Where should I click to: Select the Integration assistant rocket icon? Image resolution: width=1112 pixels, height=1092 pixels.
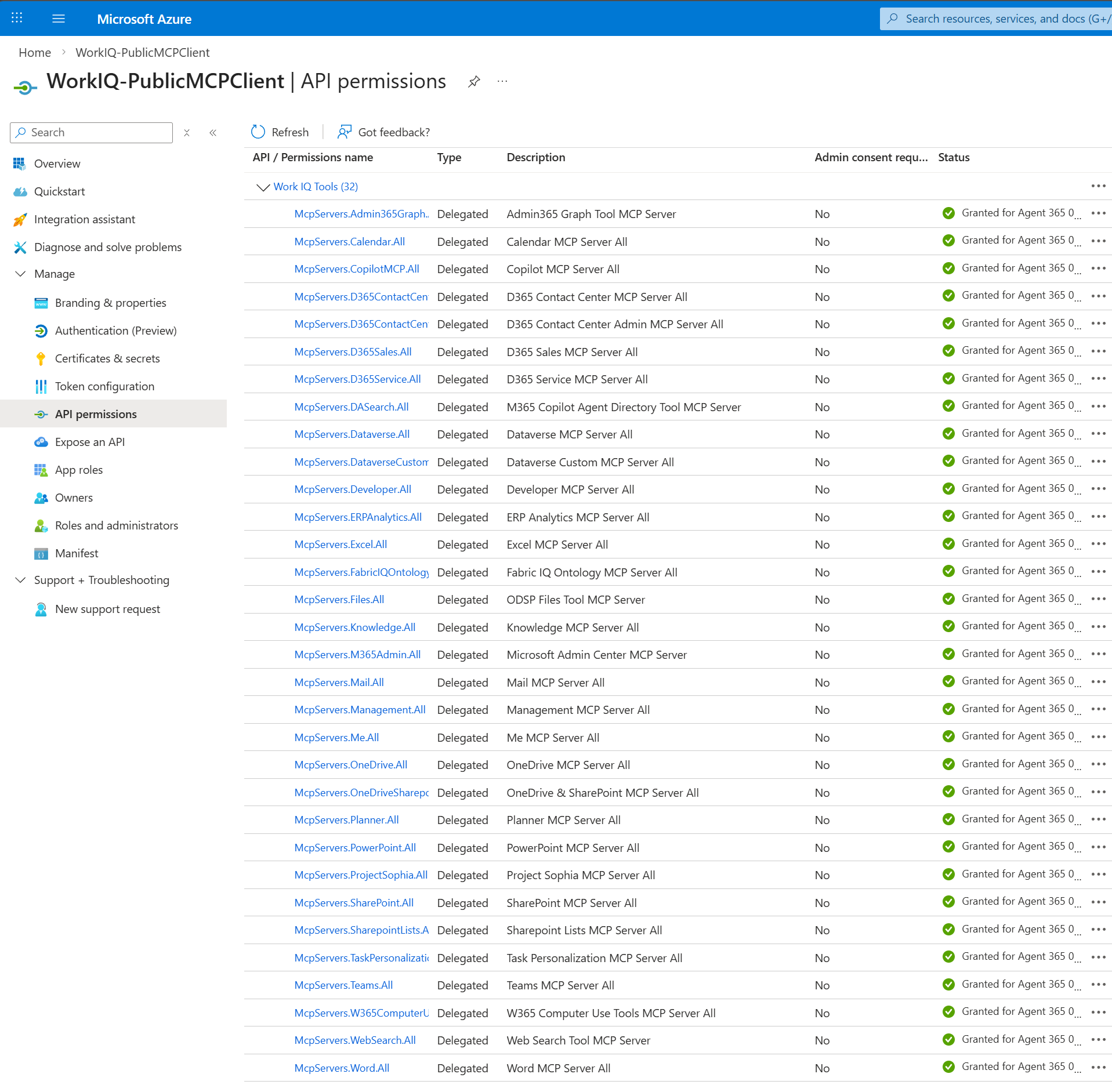click(20, 219)
